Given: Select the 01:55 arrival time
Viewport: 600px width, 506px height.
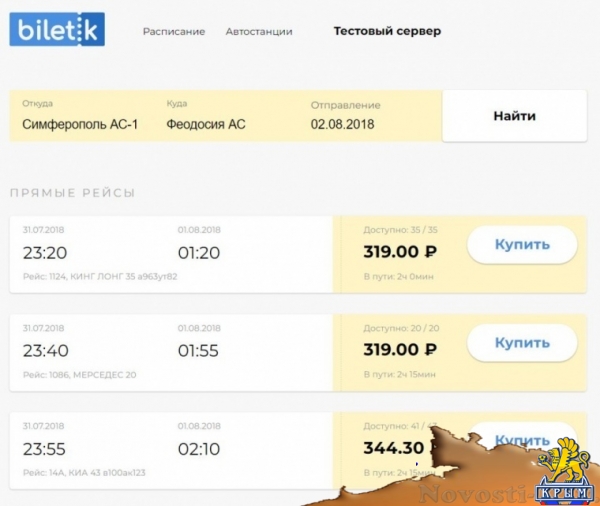Looking at the screenshot, I should pos(198,350).
